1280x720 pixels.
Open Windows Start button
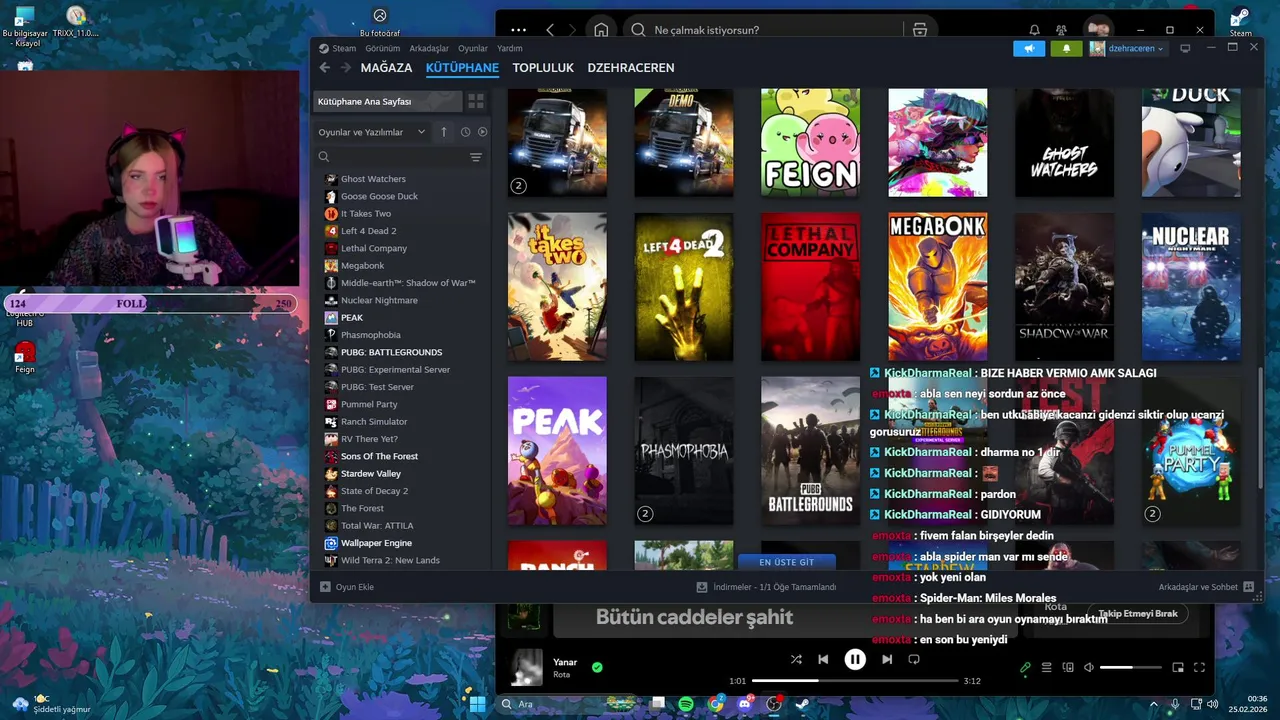pos(477,704)
